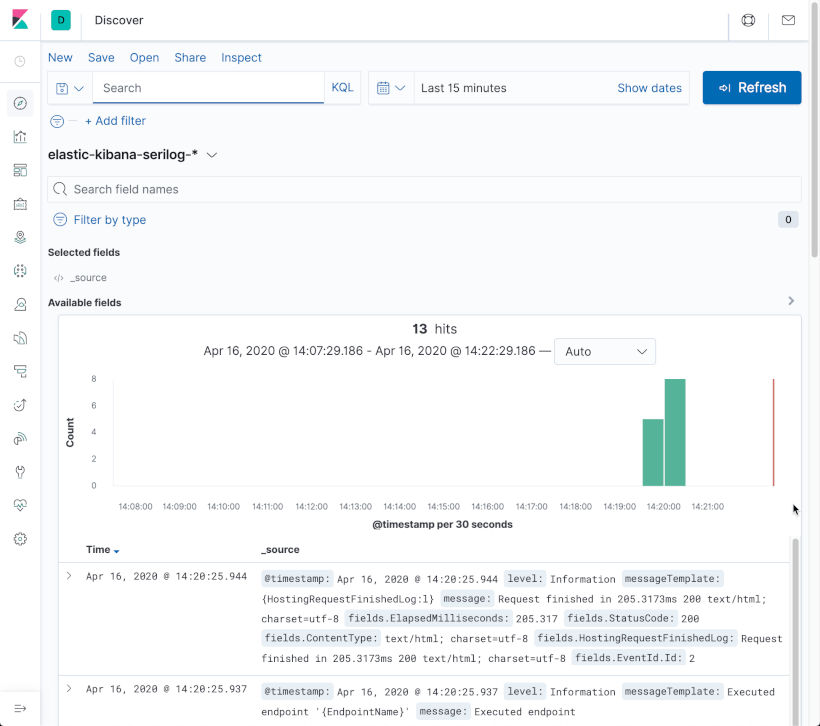Open Maps icon in sidebar
Image resolution: width=820 pixels, height=726 pixels.
[x=20, y=237]
